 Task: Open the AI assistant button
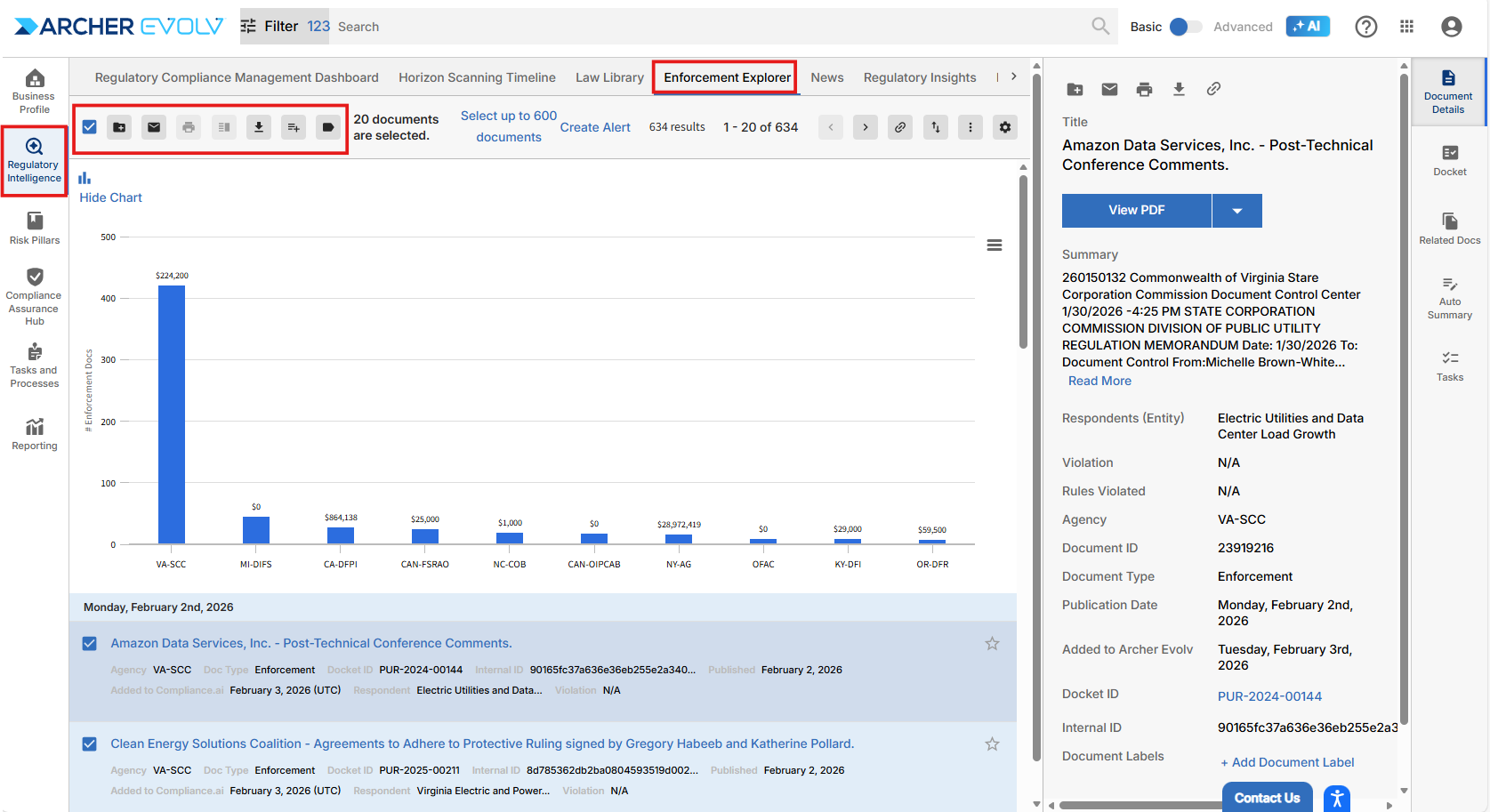click(x=1307, y=27)
